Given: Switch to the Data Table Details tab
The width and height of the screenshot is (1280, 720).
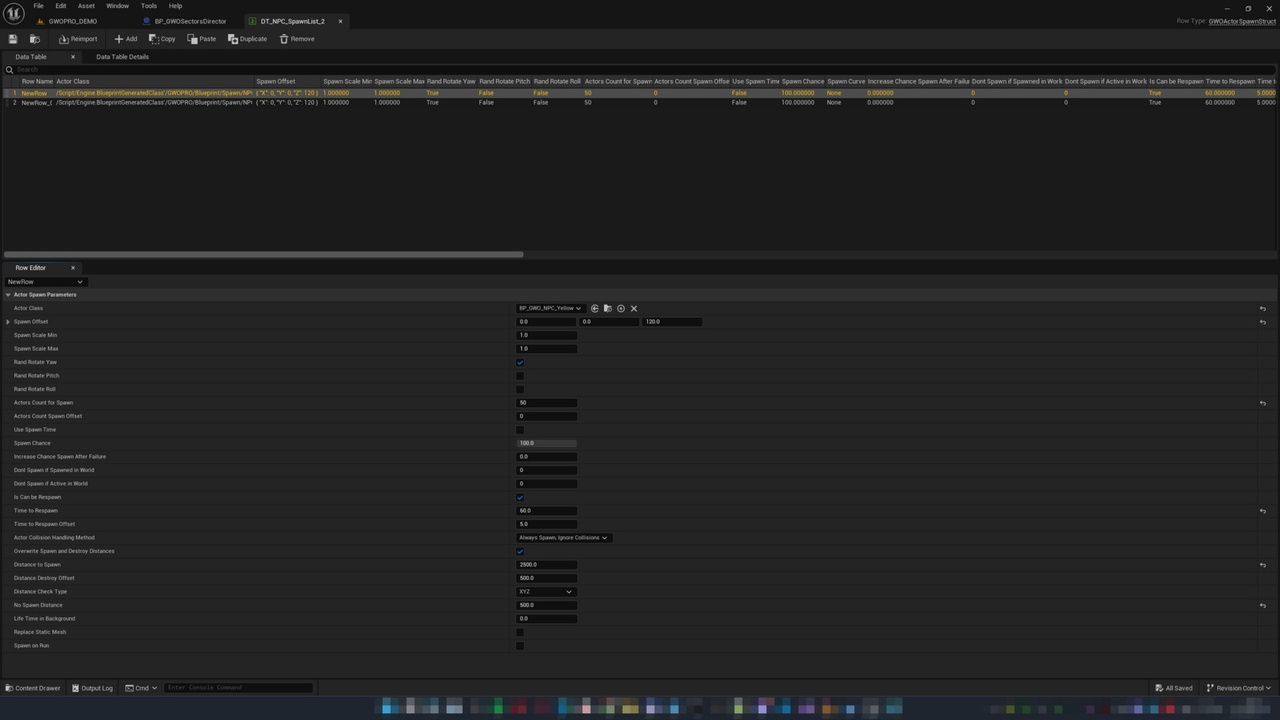Looking at the screenshot, I should point(122,57).
